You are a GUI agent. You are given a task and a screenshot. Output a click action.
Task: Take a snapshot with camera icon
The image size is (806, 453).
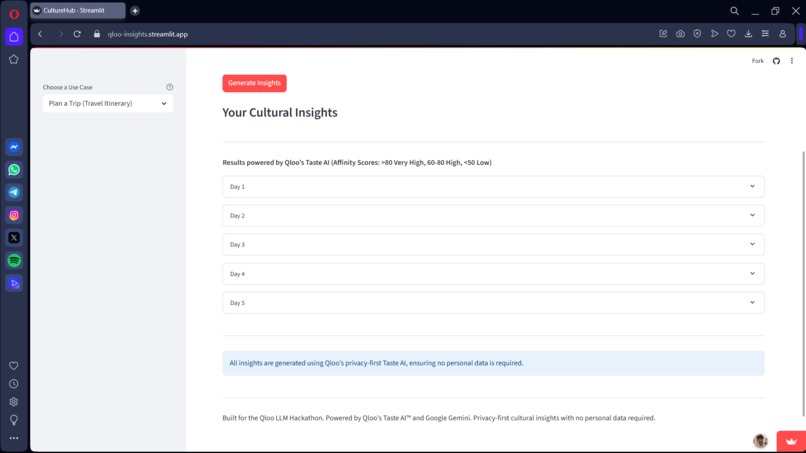tap(680, 34)
